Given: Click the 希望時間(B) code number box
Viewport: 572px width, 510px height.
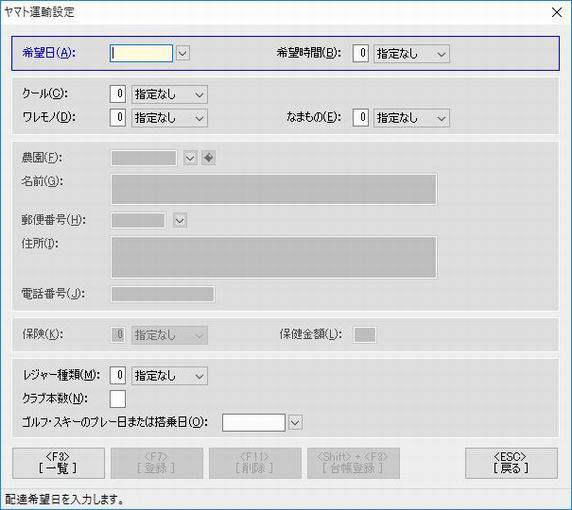Looking at the screenshot, I should click(x=360, y=54).
